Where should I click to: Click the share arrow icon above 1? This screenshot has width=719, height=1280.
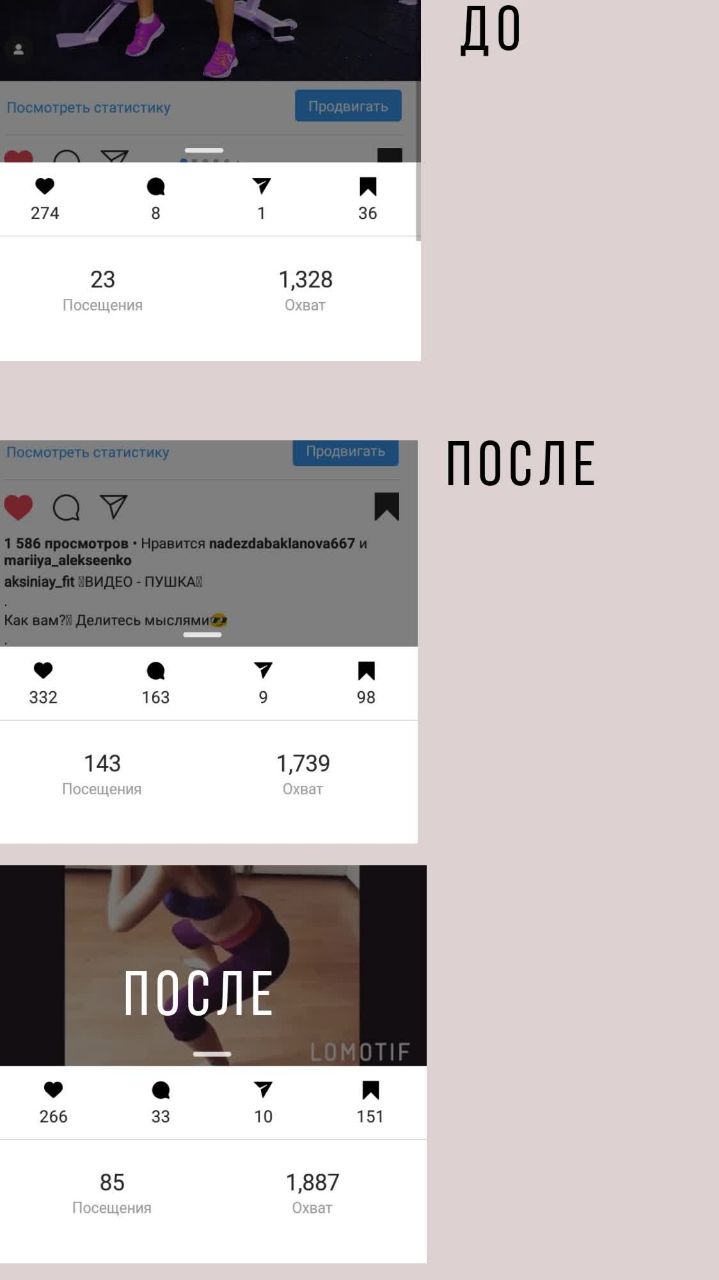click(261, 186)
